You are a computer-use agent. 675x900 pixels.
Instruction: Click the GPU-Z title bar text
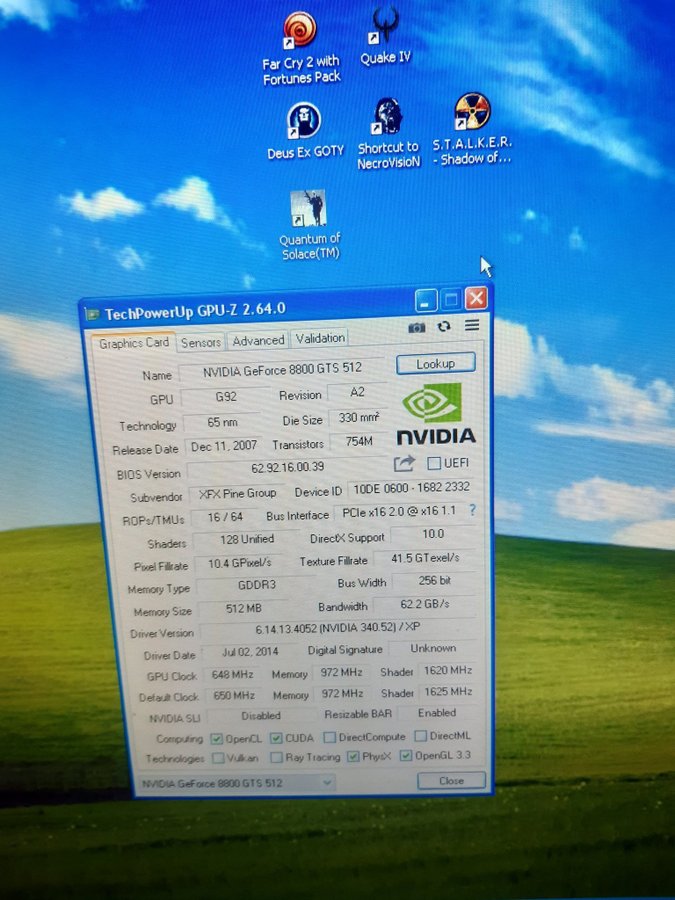coord(195,311)
